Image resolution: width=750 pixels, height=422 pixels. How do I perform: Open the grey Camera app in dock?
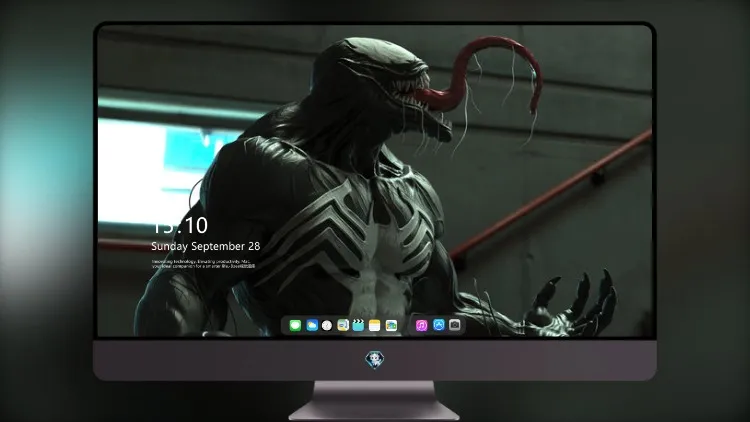(x=455, y=325)
